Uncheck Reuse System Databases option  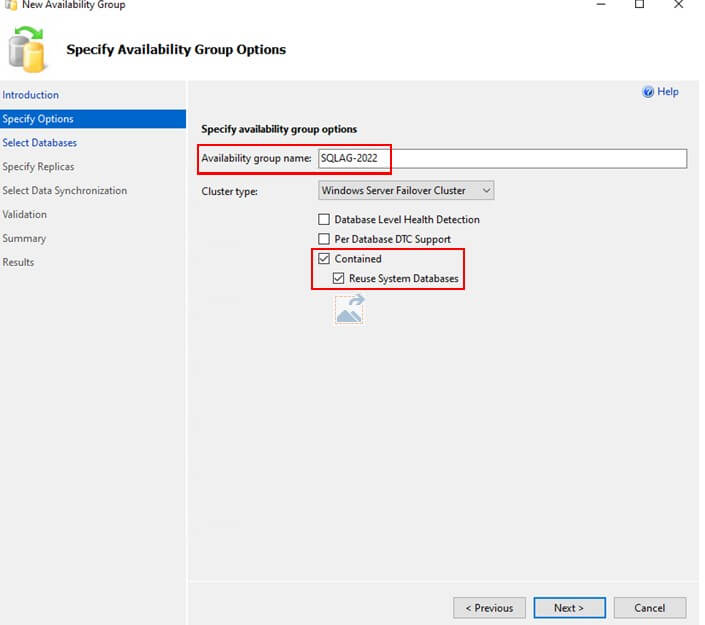pyautogui.click(x=339, y=278)
